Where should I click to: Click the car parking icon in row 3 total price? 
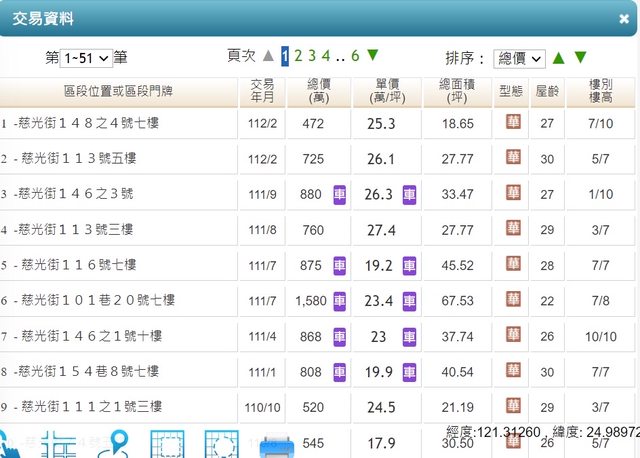point(340,194)
